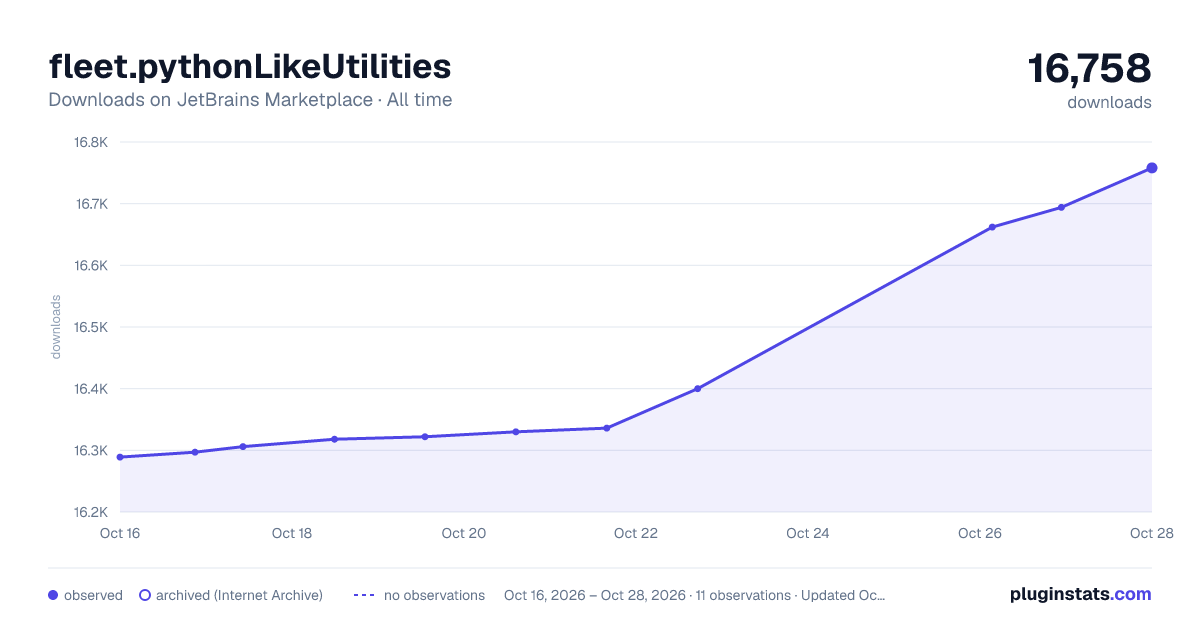Click the Oct 28 x-axis label
Image resolution: width=1200 pixels, height=630 pixels.
click(x=1152, y=533)
